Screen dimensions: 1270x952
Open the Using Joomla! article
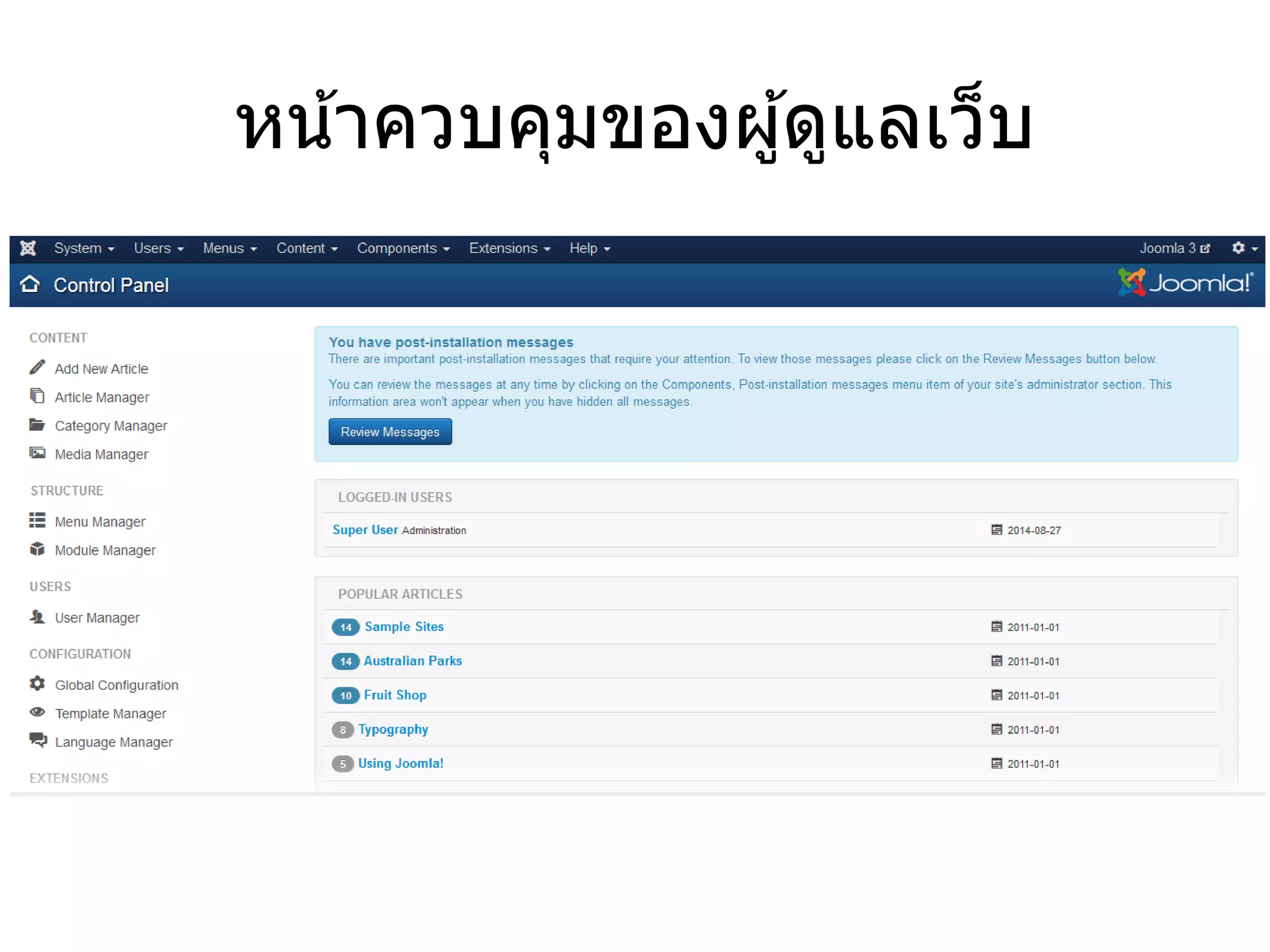pos(401,763)
